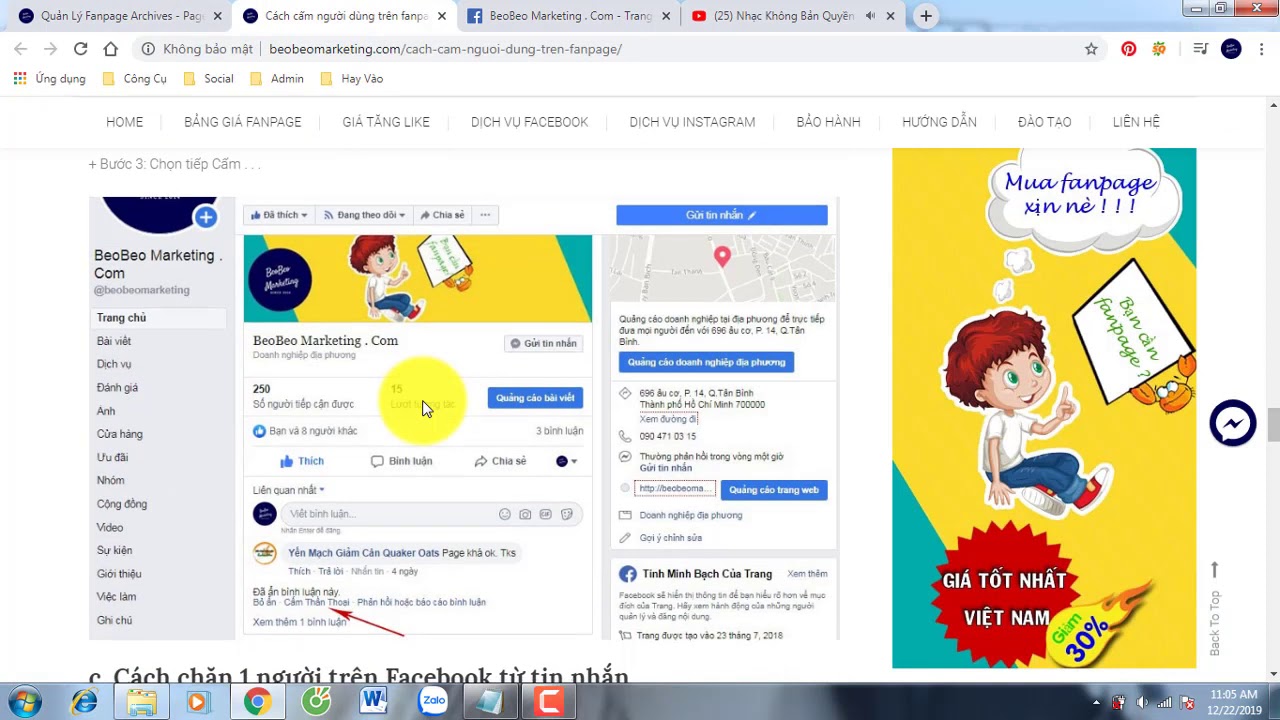Click blue Gửi tin nhắn button at top
The image size is (1280, 720).
(x=721, y=215)
